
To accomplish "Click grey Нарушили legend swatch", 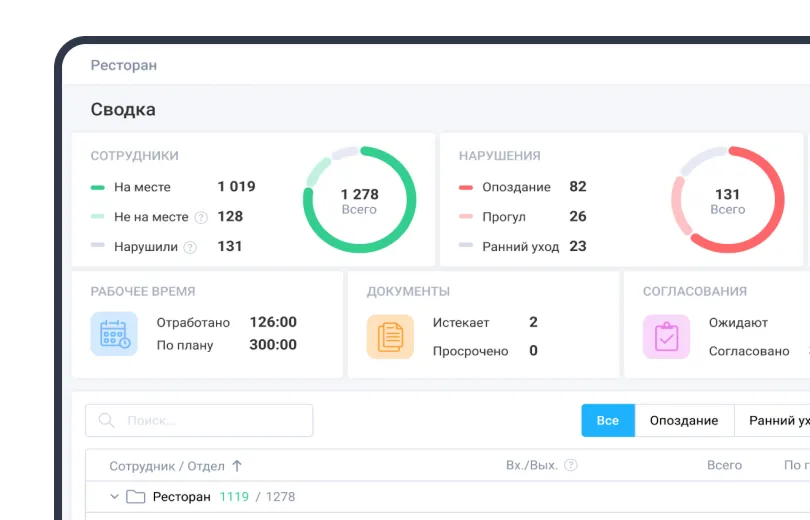I will click(98, 245).
